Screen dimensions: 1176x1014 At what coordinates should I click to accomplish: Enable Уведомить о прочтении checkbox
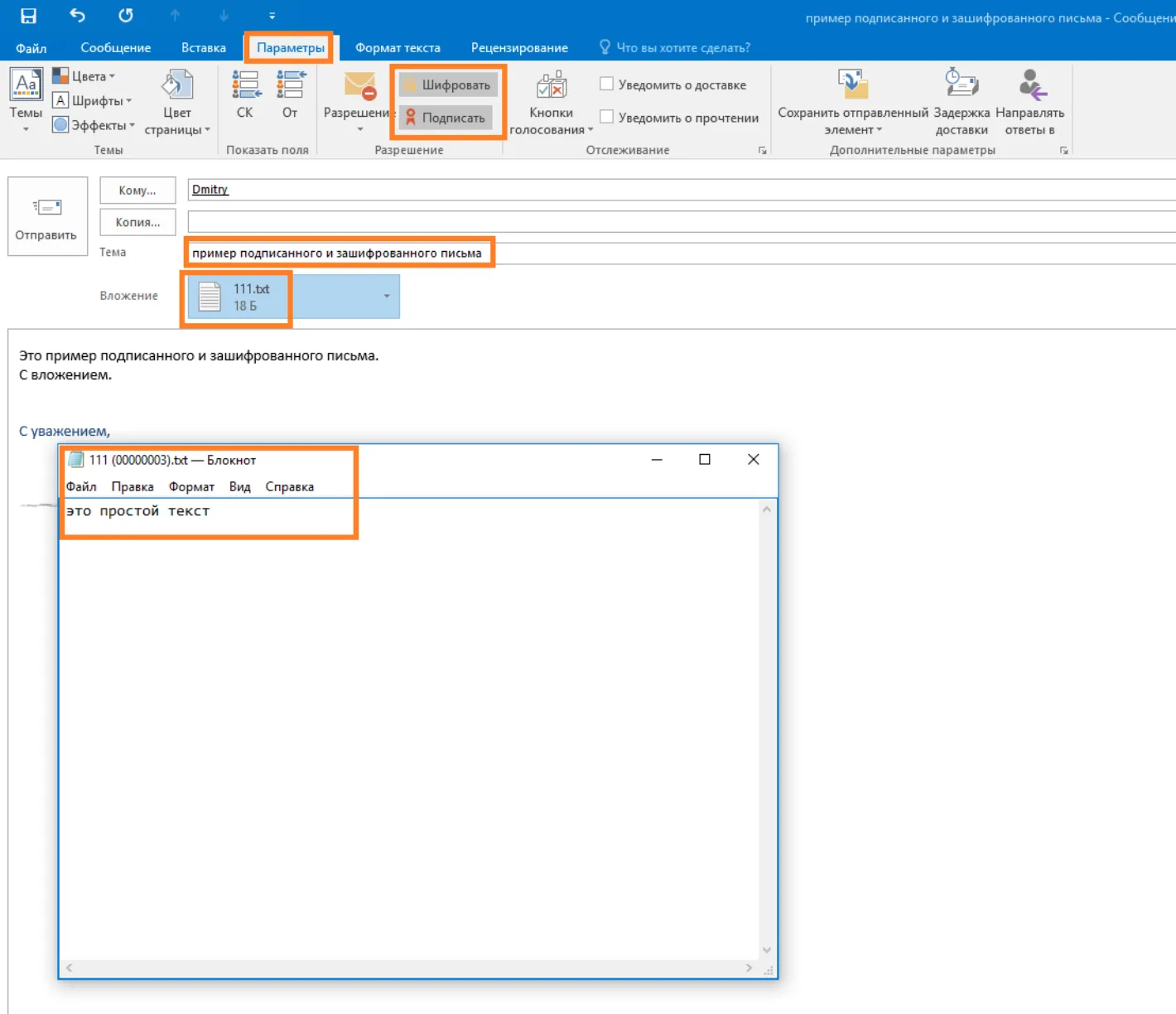pyautogui.click(x=606, y=117)
